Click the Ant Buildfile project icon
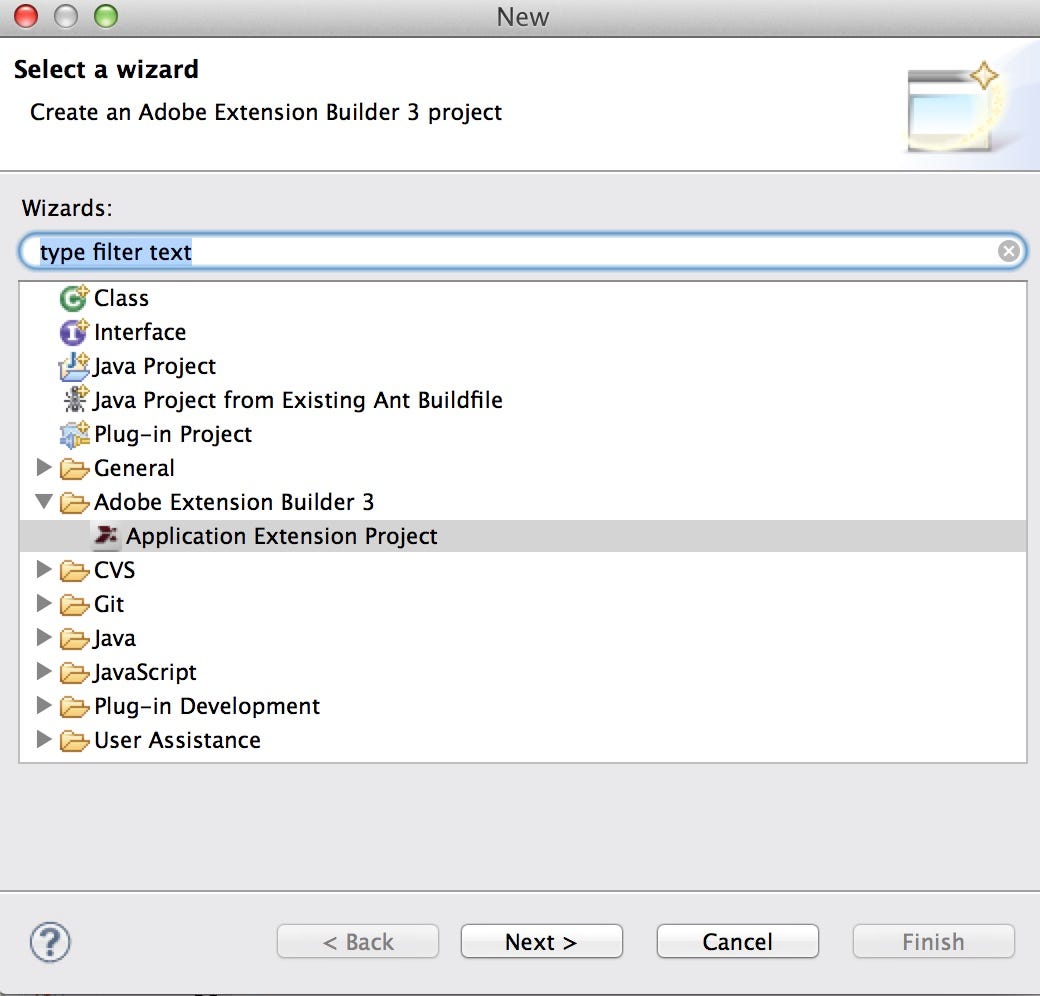This screenshot has width=1040, height=996. coord(75,400)
